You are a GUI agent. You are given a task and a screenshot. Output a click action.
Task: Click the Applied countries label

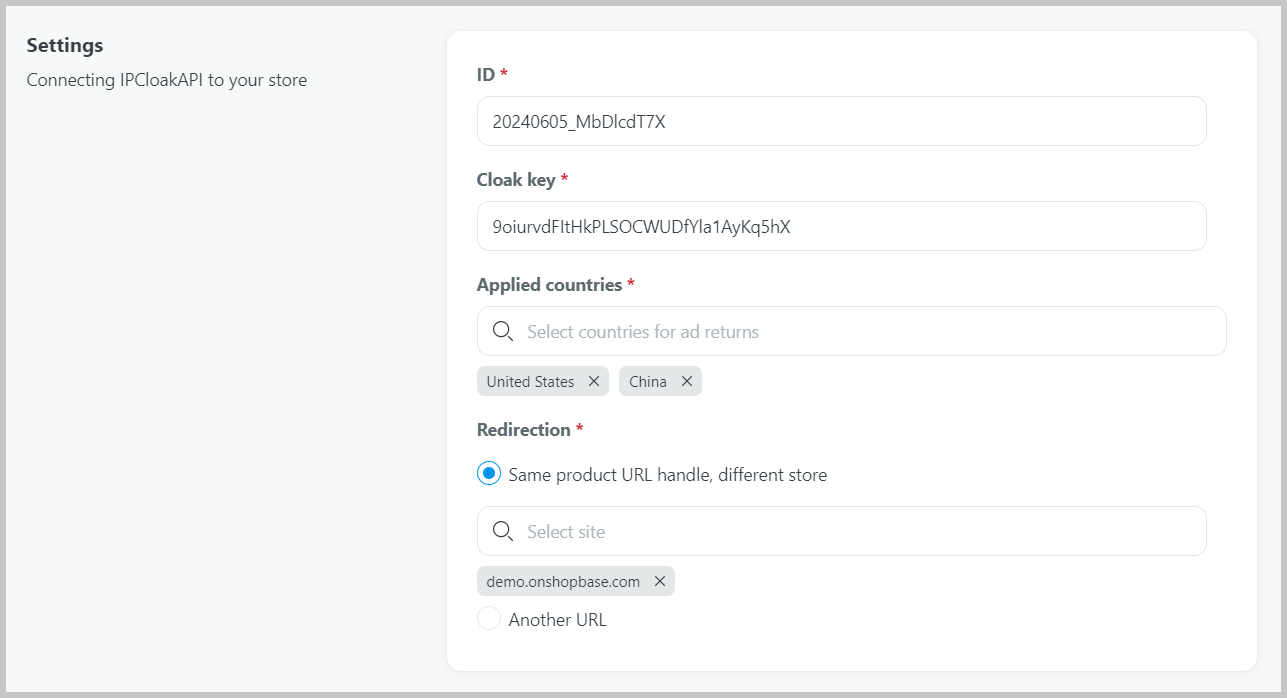click(549, 284)
